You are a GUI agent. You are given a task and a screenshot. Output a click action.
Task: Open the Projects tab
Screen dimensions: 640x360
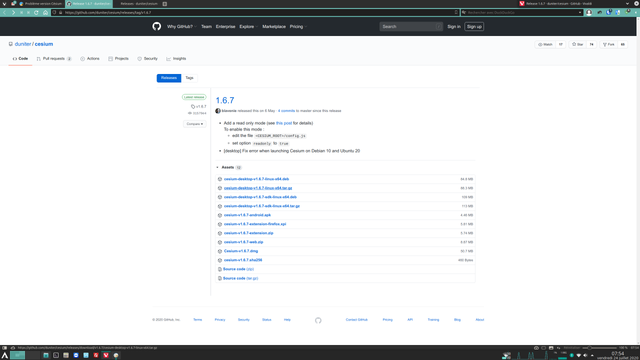(118, 59)
